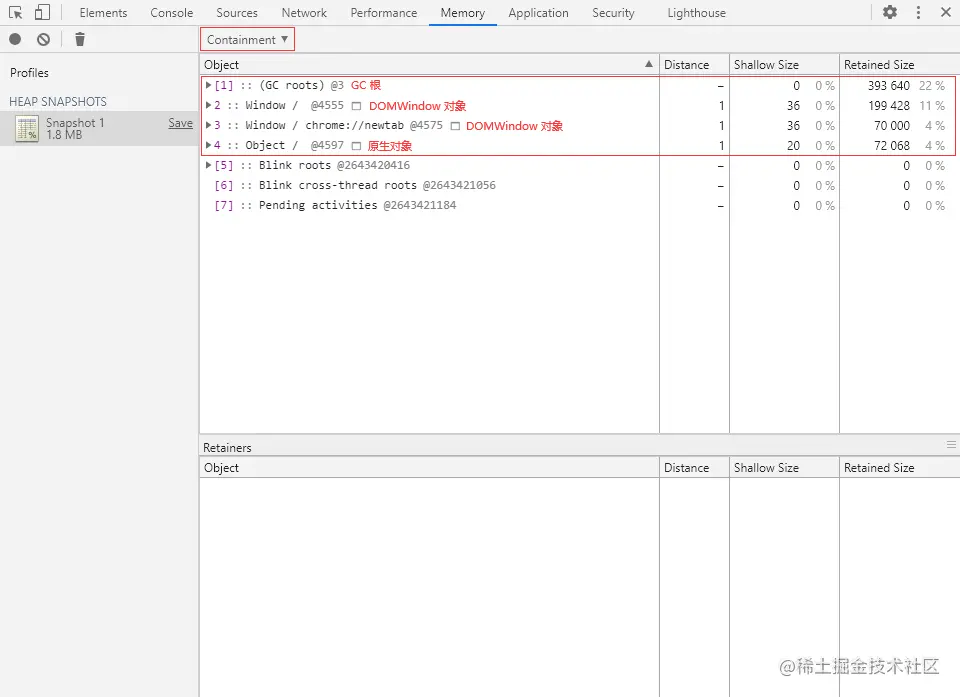Screen dimensions: 960x697
Task: Select the Memory tab
Action: (x=463, y=13)
